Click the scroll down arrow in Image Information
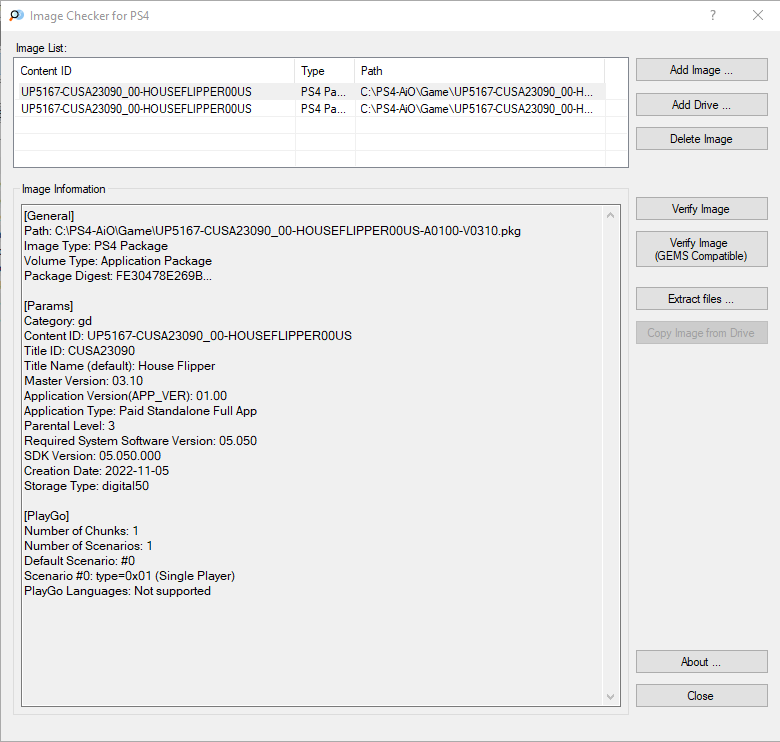This screenshot has width=780, height=742. [x=610, y=697]
